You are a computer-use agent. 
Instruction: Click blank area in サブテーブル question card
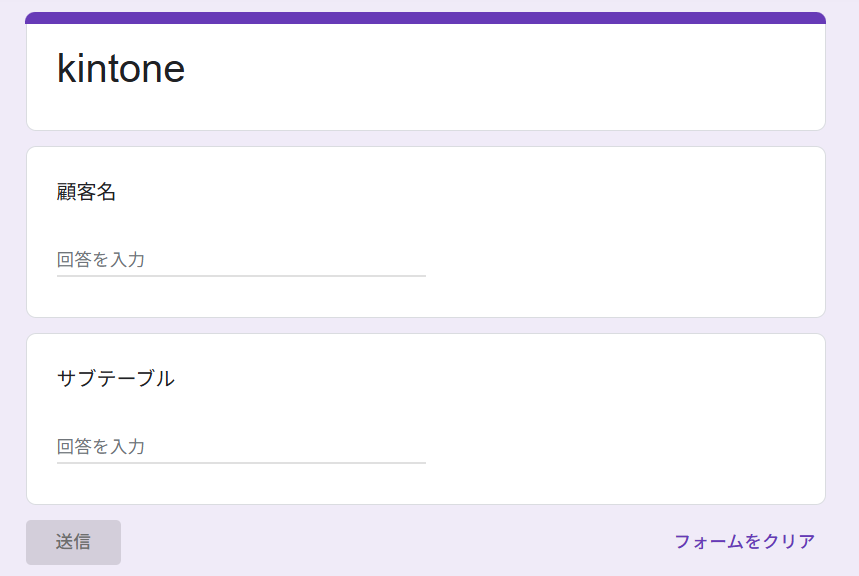[x=620, y=420]
